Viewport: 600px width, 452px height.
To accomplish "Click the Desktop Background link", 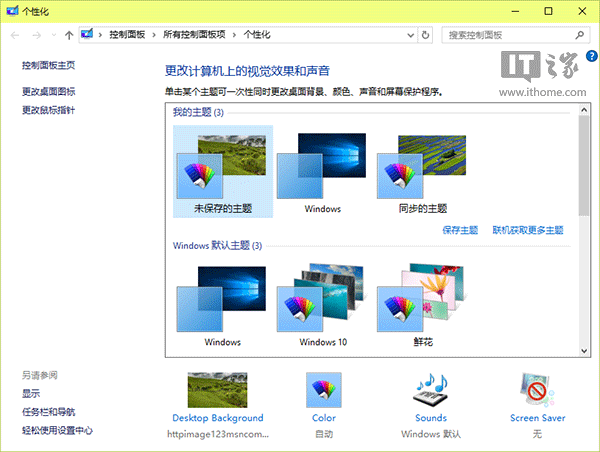I will coord(218,418).
